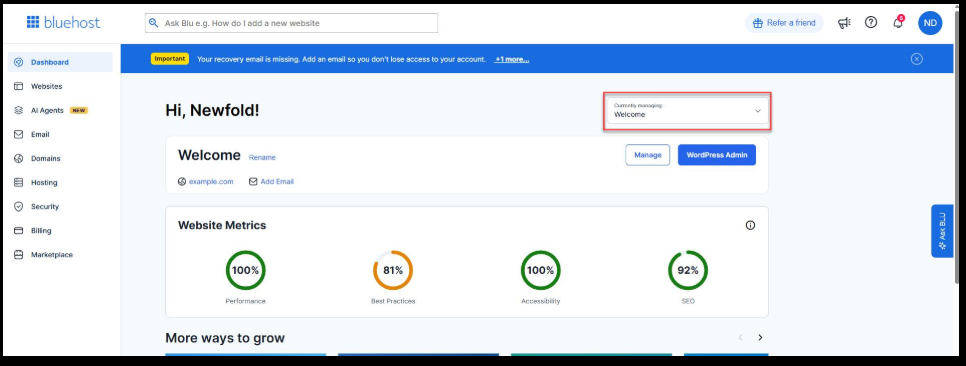Image resolution: width=966 pixels, height=366 pixels.
Task: Click the Add Email link
Action: coord(277,182)
